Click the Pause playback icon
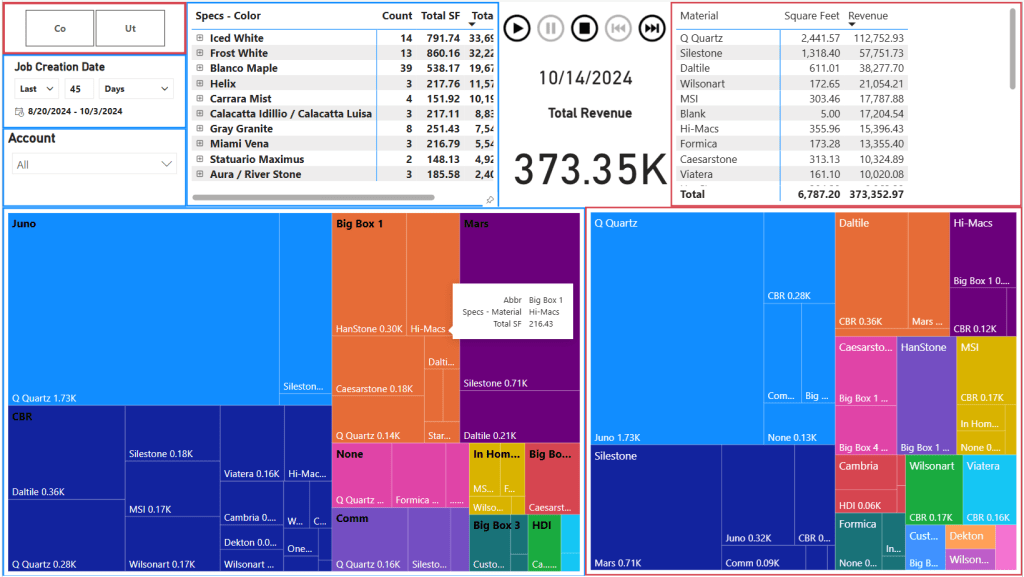The image size is (1024, 577). pos(551,28)
